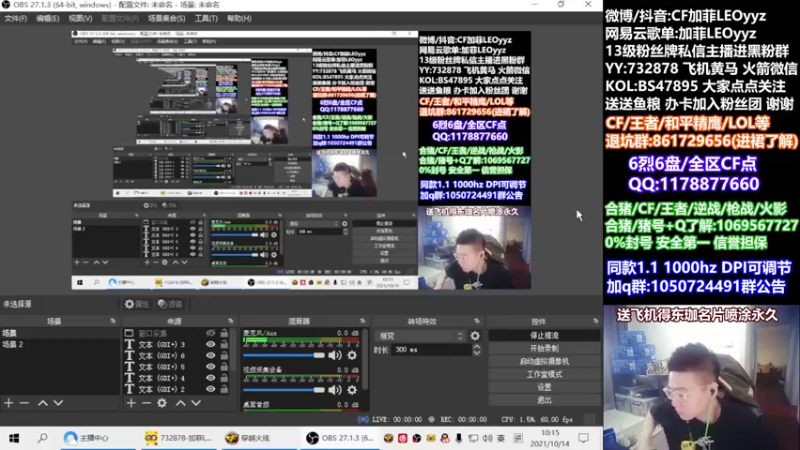Adjust 视频采集设备 volume slider
Screen dimensions: 800x450
(284, 390)
